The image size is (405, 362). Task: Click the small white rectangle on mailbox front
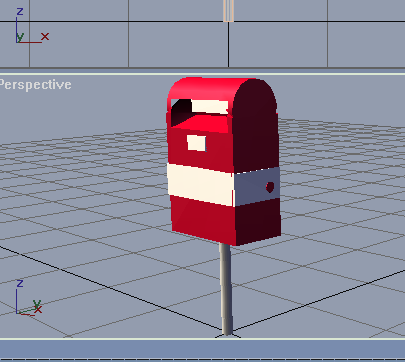pos(197,143)
